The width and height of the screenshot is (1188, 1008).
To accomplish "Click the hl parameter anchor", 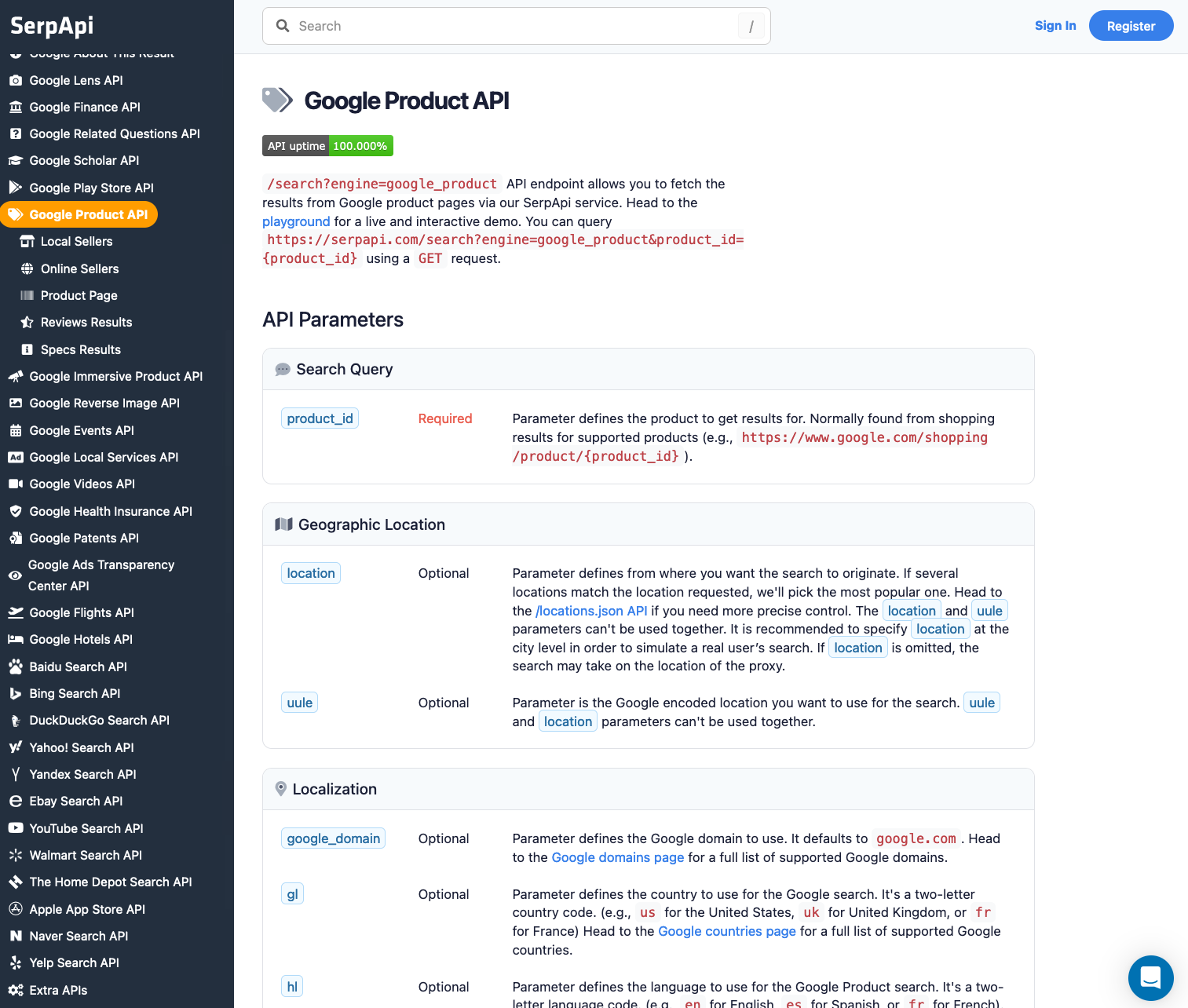I will tap(292, 987).
